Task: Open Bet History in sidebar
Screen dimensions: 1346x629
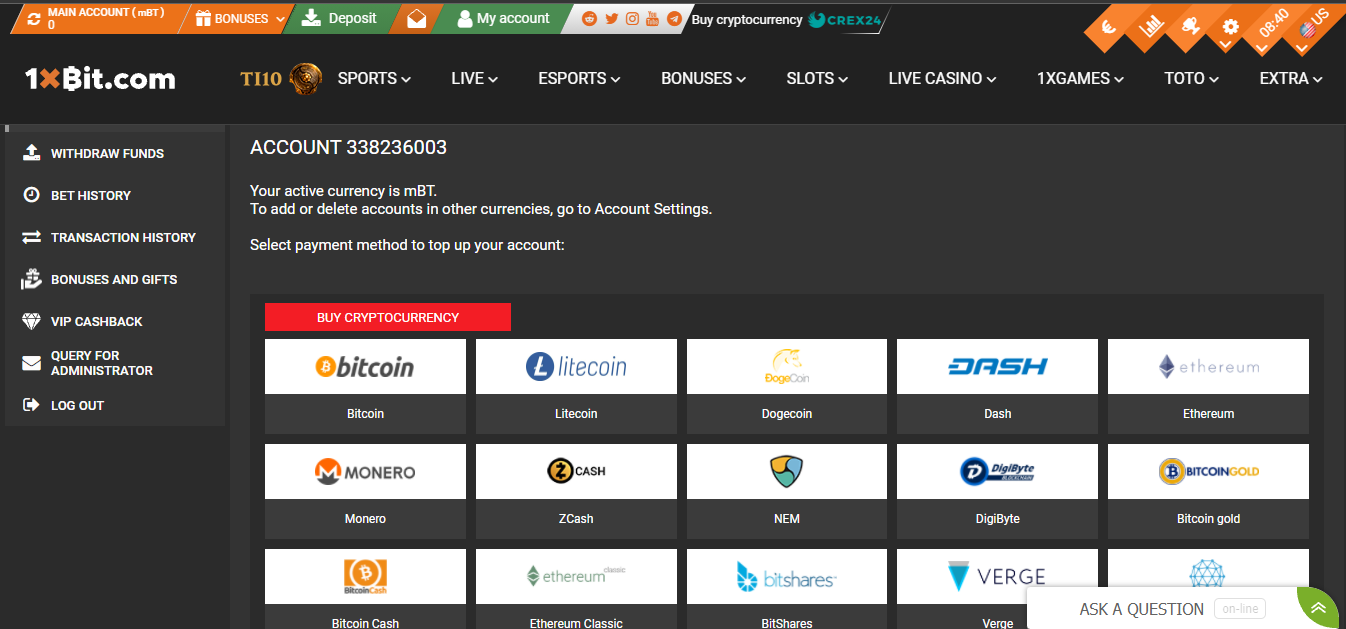Action: pyautogui.click(x=90, y=196)
